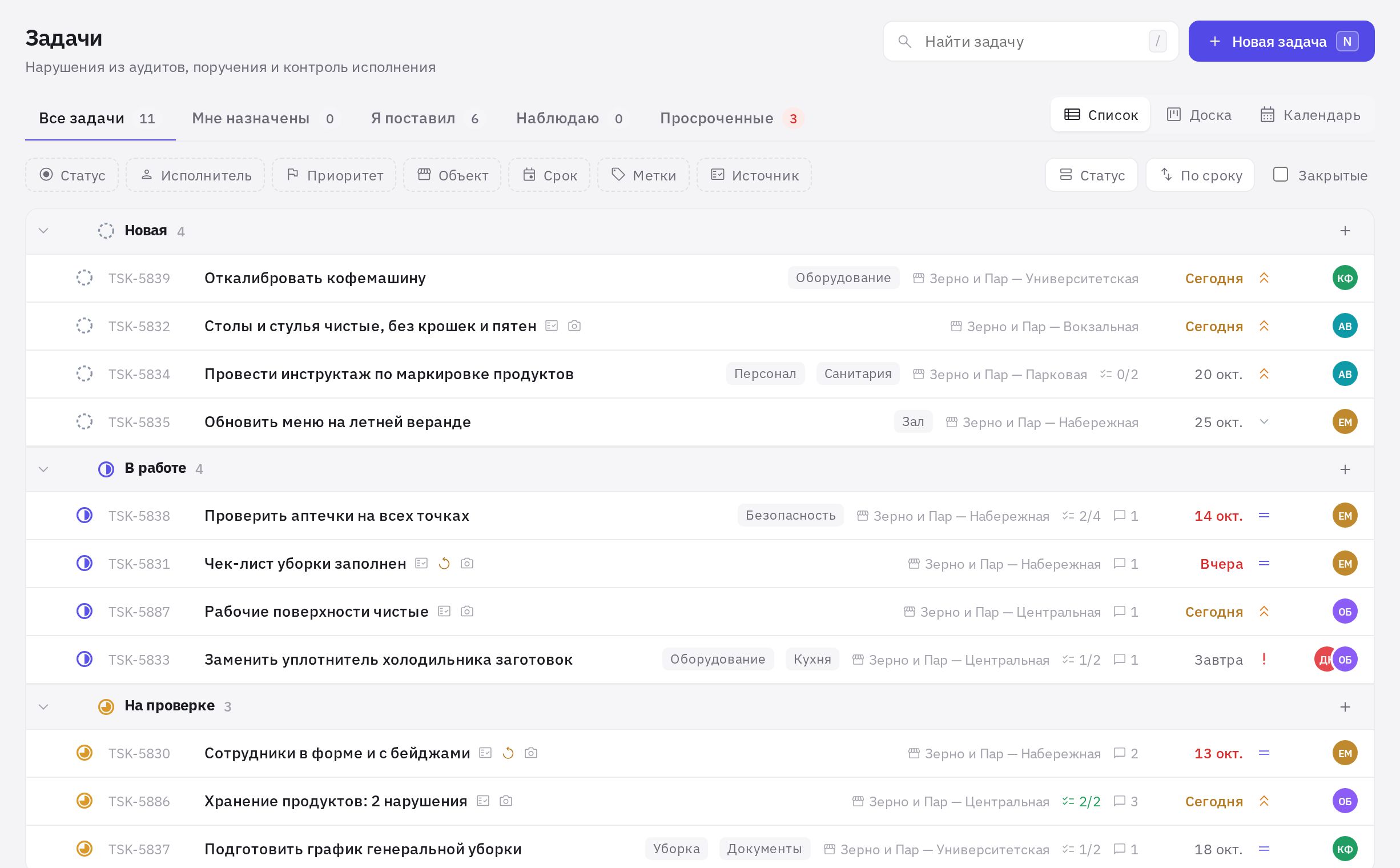
Task: Click the checklist 2/4 indicator on TSK-5838
Action: pos(1081,516)
